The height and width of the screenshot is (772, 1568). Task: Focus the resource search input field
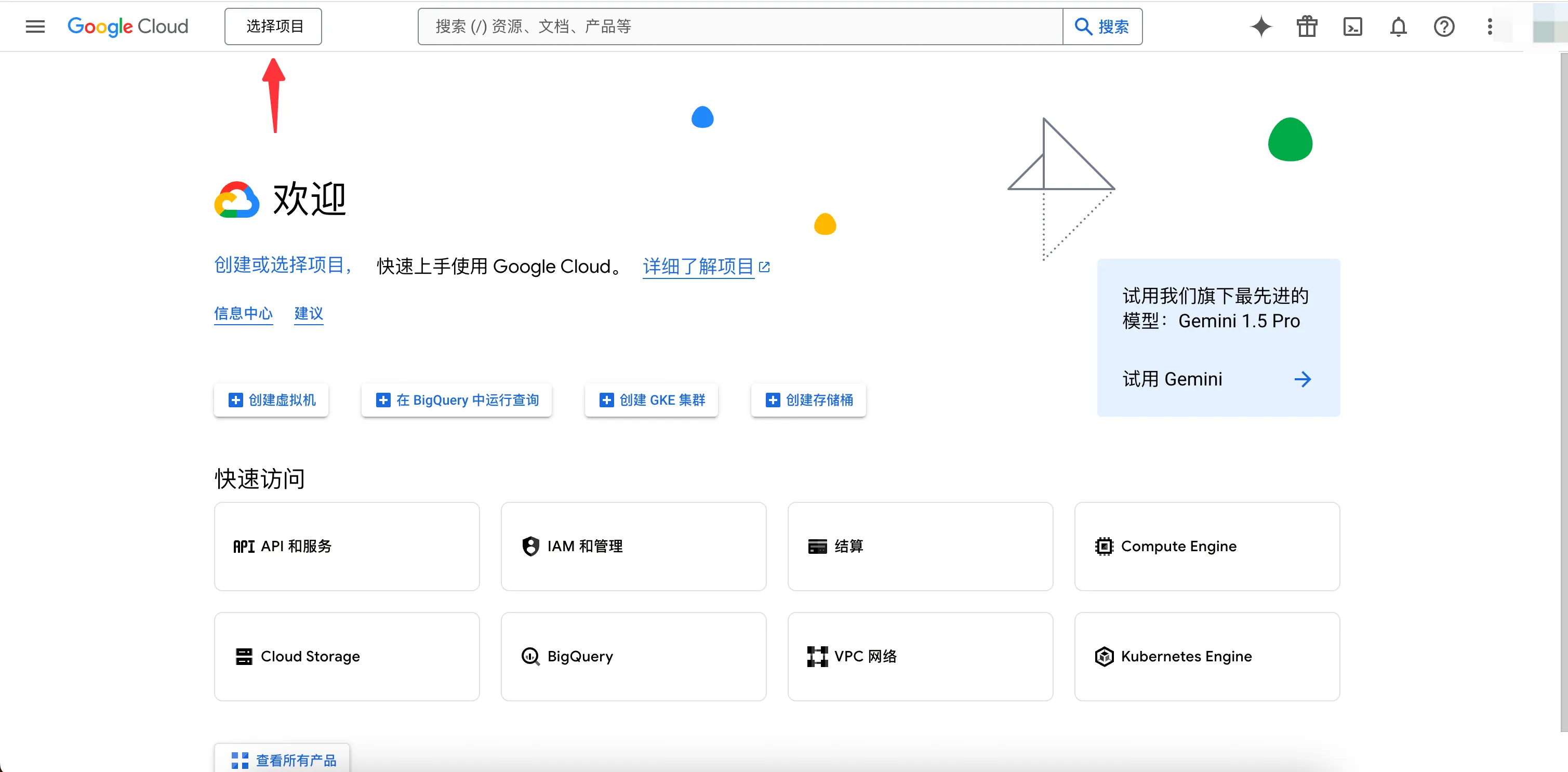pos(739,26)
